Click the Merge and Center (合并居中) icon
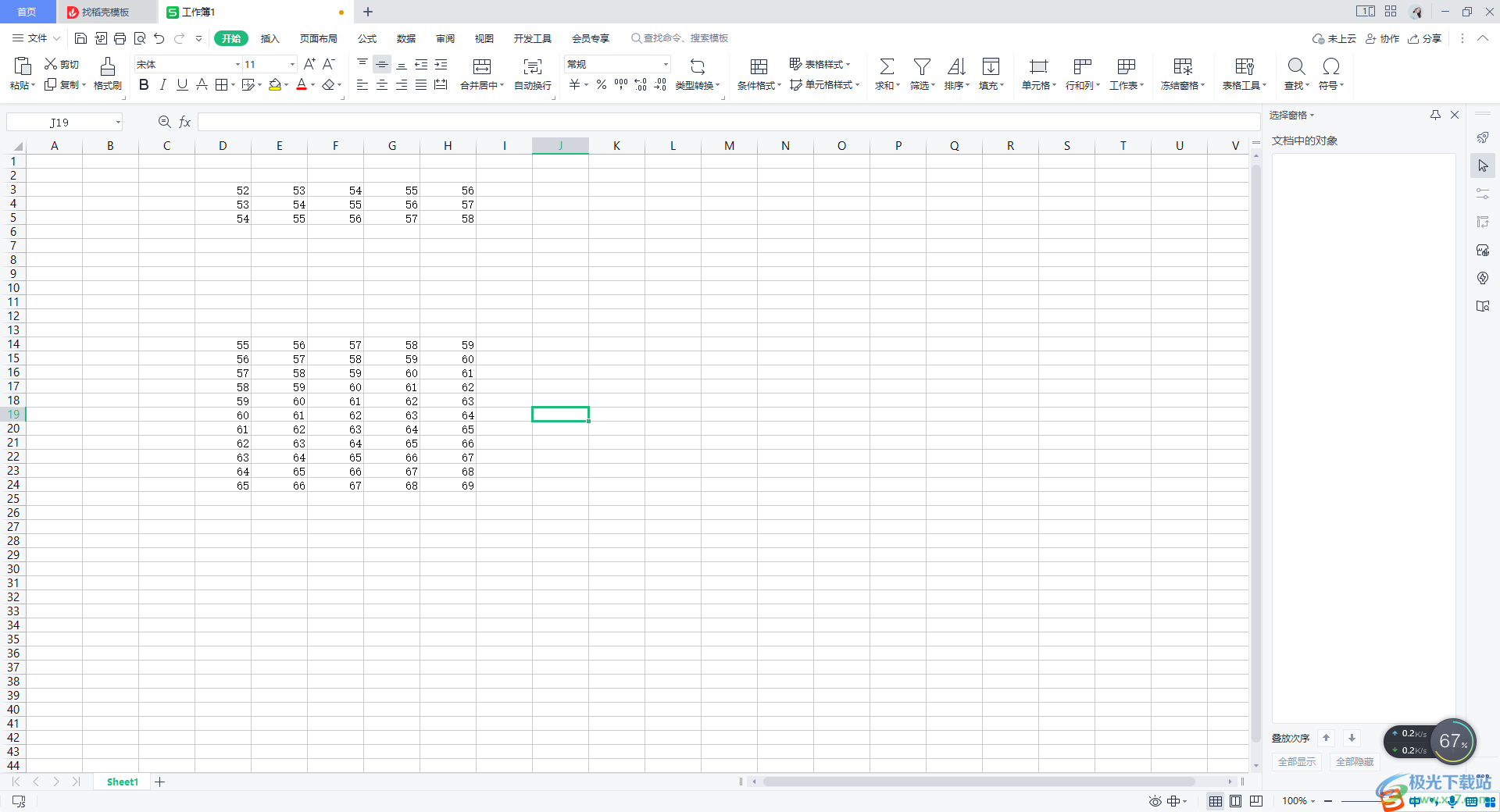The width and height of the screenshot is (1500, 812). (482, 66)
